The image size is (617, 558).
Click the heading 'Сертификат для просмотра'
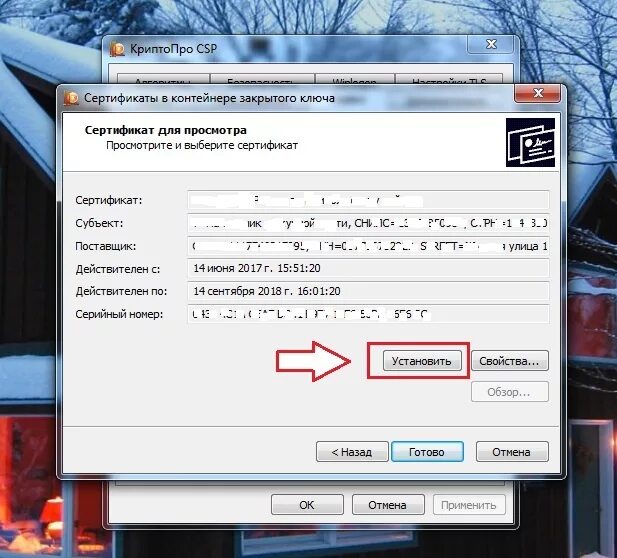pyautogui.click(x=166, y=130)
